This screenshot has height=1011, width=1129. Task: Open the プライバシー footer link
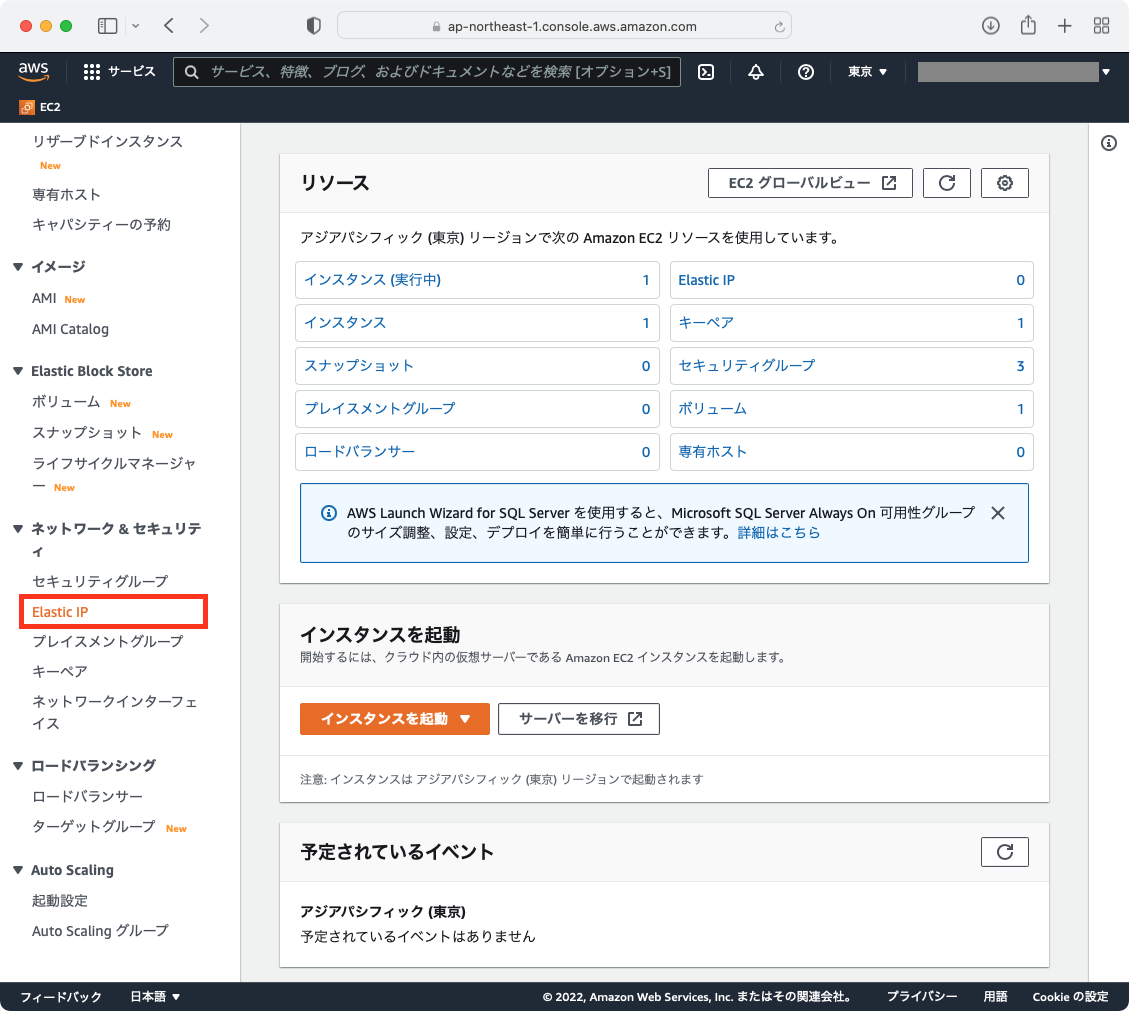(x=922, y=997)
